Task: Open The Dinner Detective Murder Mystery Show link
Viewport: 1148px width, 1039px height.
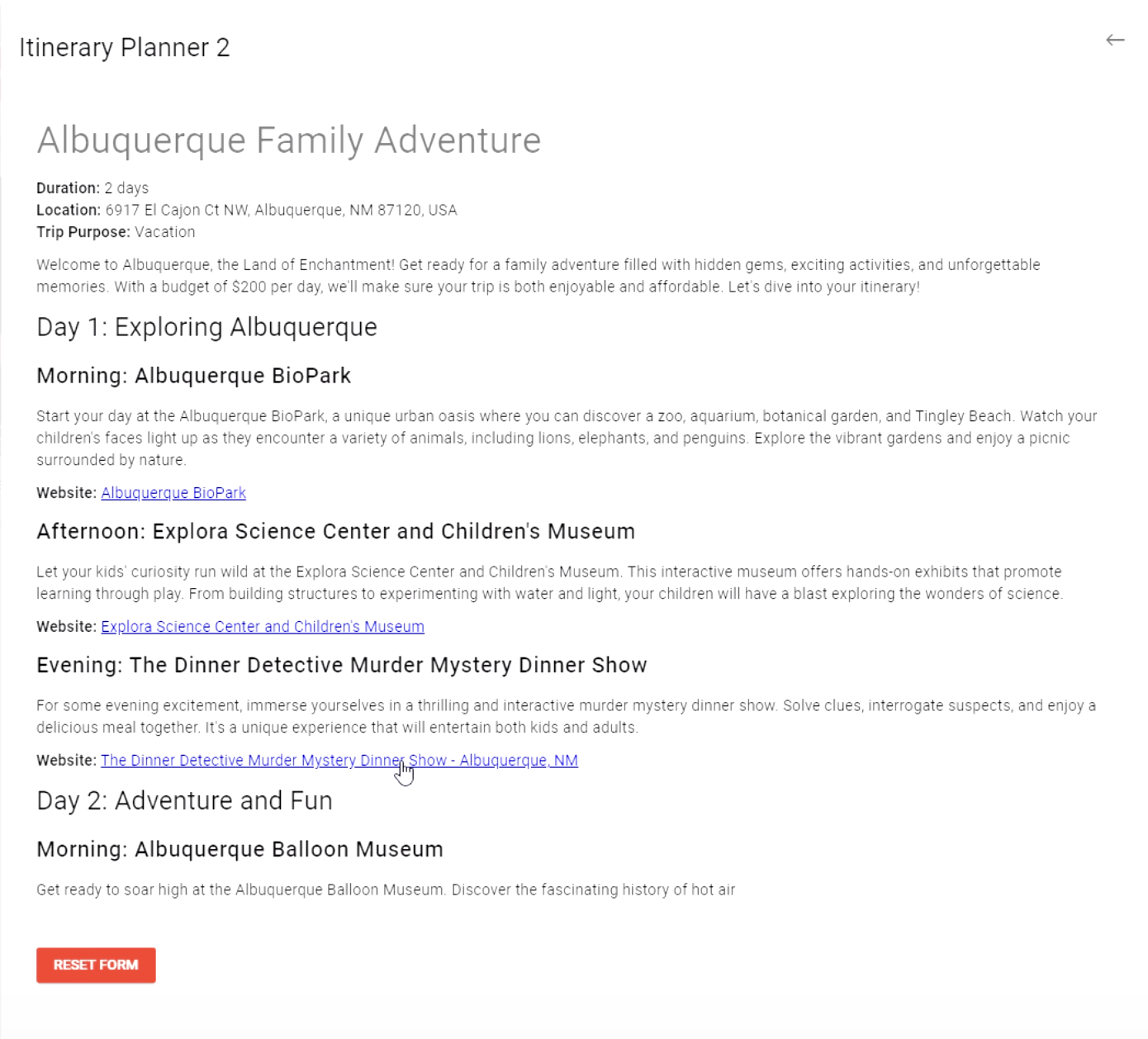Action: [x=339, y=760]
